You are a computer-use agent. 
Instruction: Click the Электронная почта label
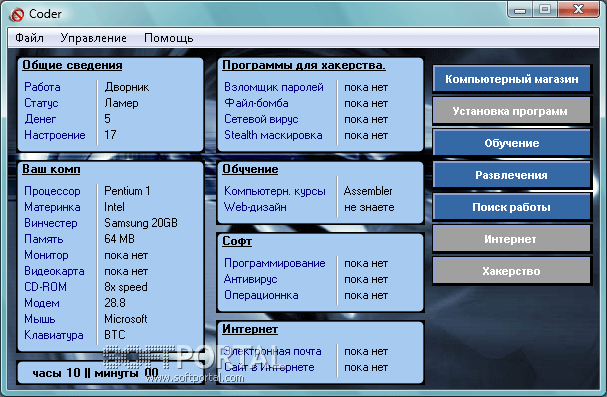[273, 351]
